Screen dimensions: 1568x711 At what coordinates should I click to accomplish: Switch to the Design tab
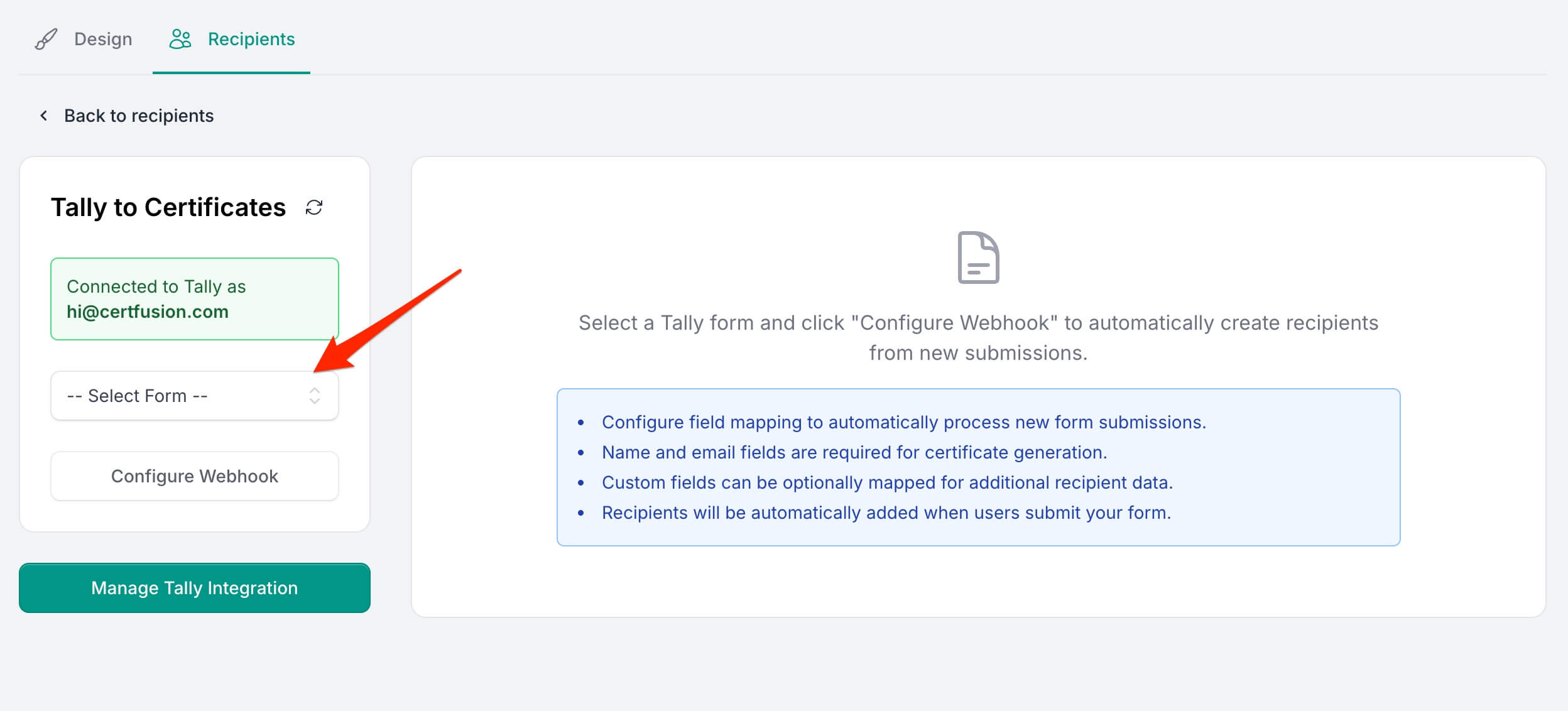(x=103, y=39)
